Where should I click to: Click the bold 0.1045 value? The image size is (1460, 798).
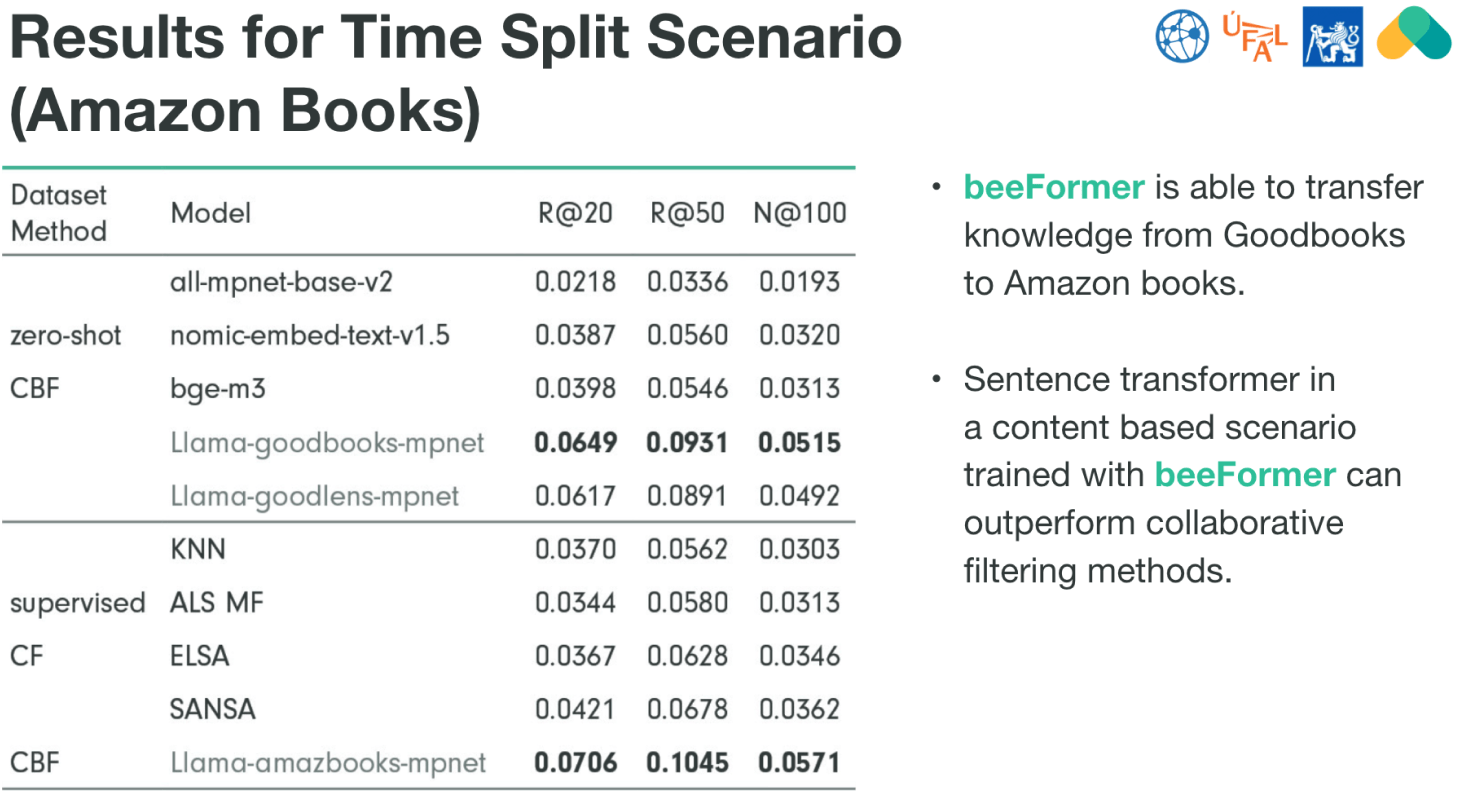pyautogui.click(x=686, y=763)
